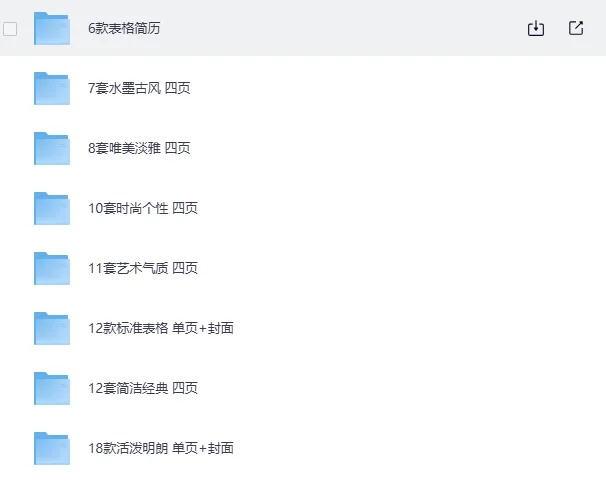Screen dimensions: 606x490
Task: Click the 18款活泼明朗 单页+封面 folder icon
Action: coord(51,448)
